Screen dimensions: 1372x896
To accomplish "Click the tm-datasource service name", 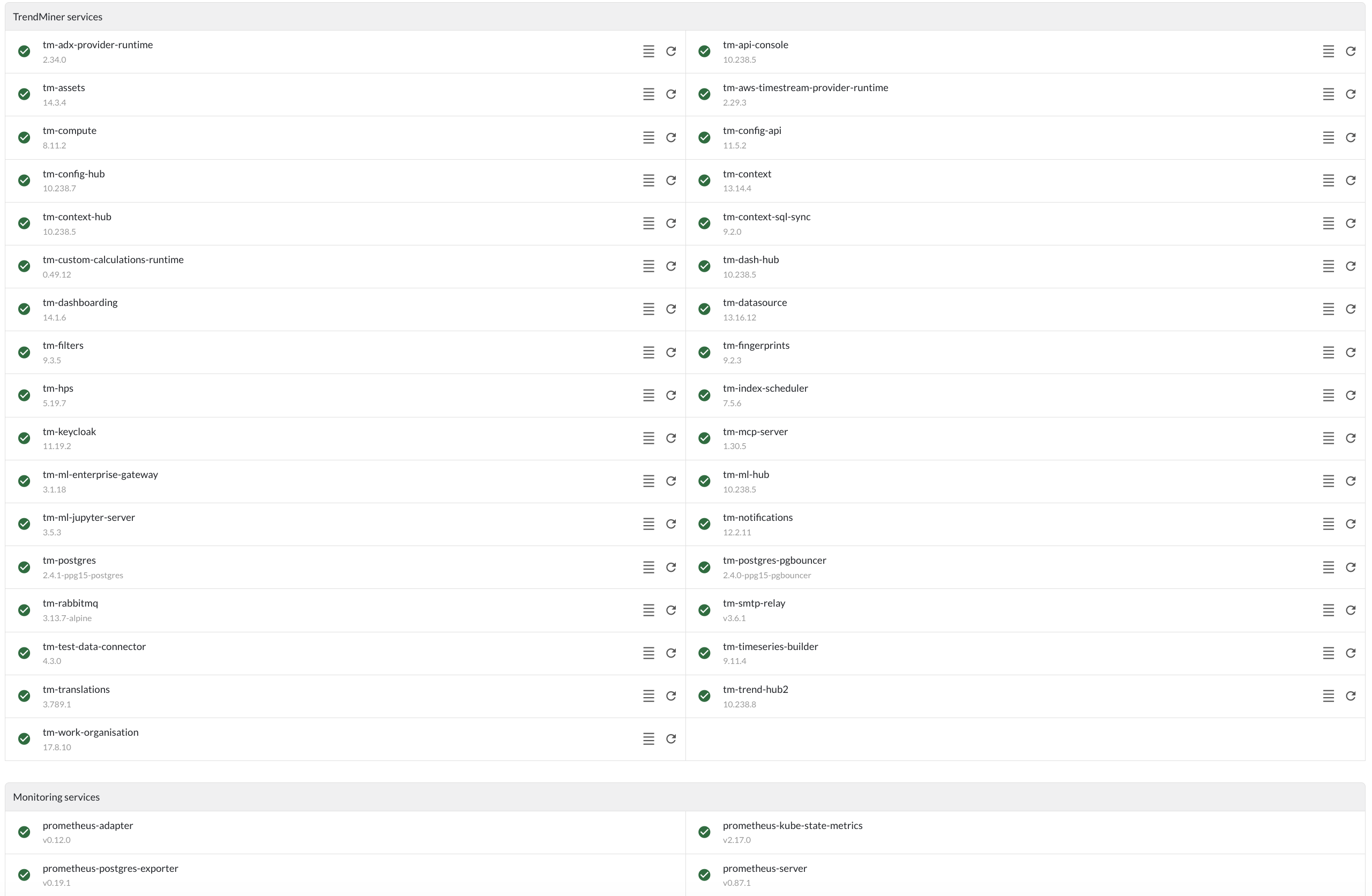I will pos(755,303).
